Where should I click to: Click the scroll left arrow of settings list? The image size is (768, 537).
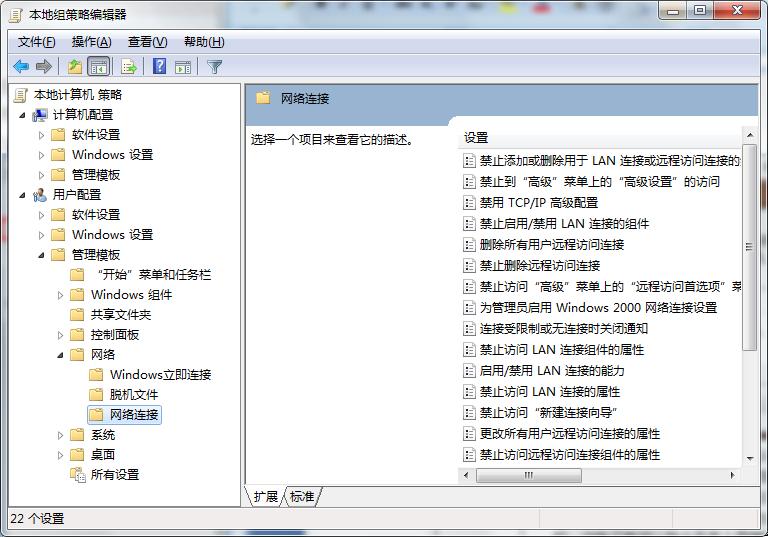pyautogui.click(x=466, y=475)
